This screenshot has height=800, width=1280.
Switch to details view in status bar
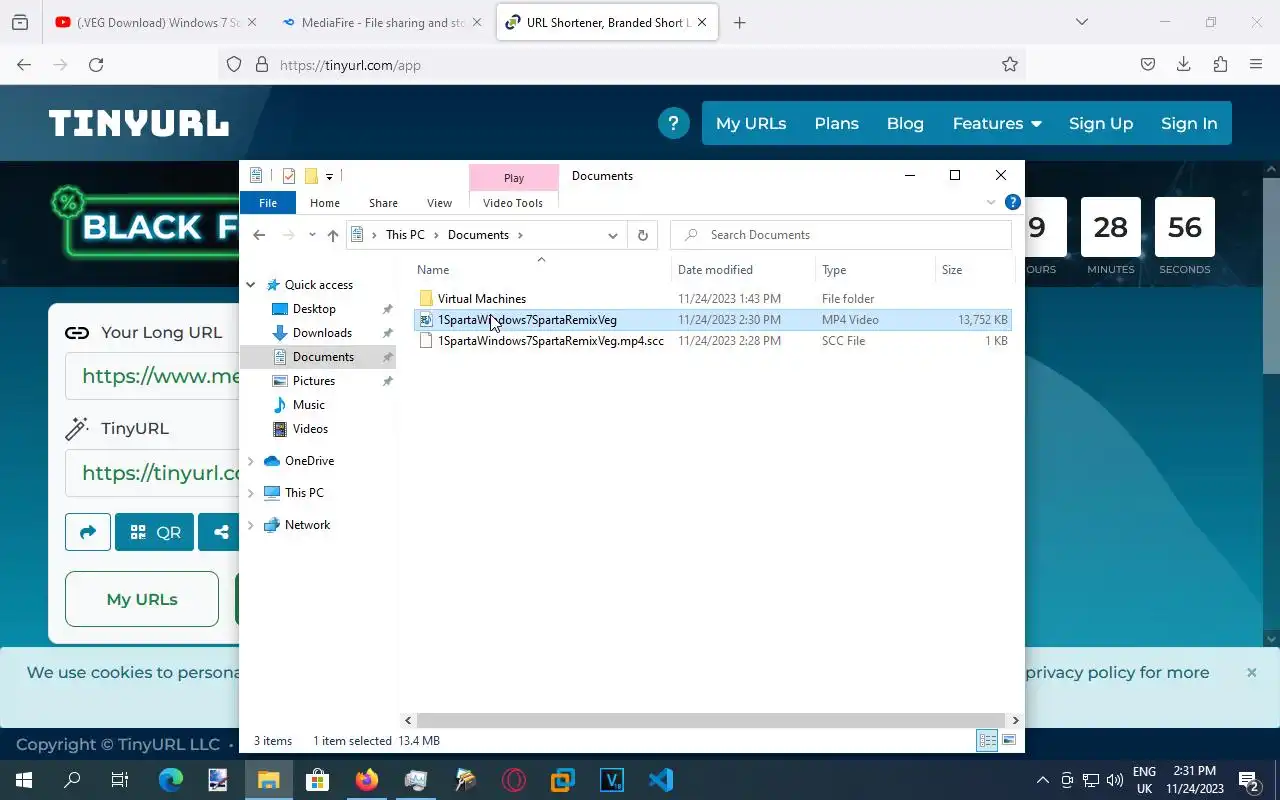[987, 741]
